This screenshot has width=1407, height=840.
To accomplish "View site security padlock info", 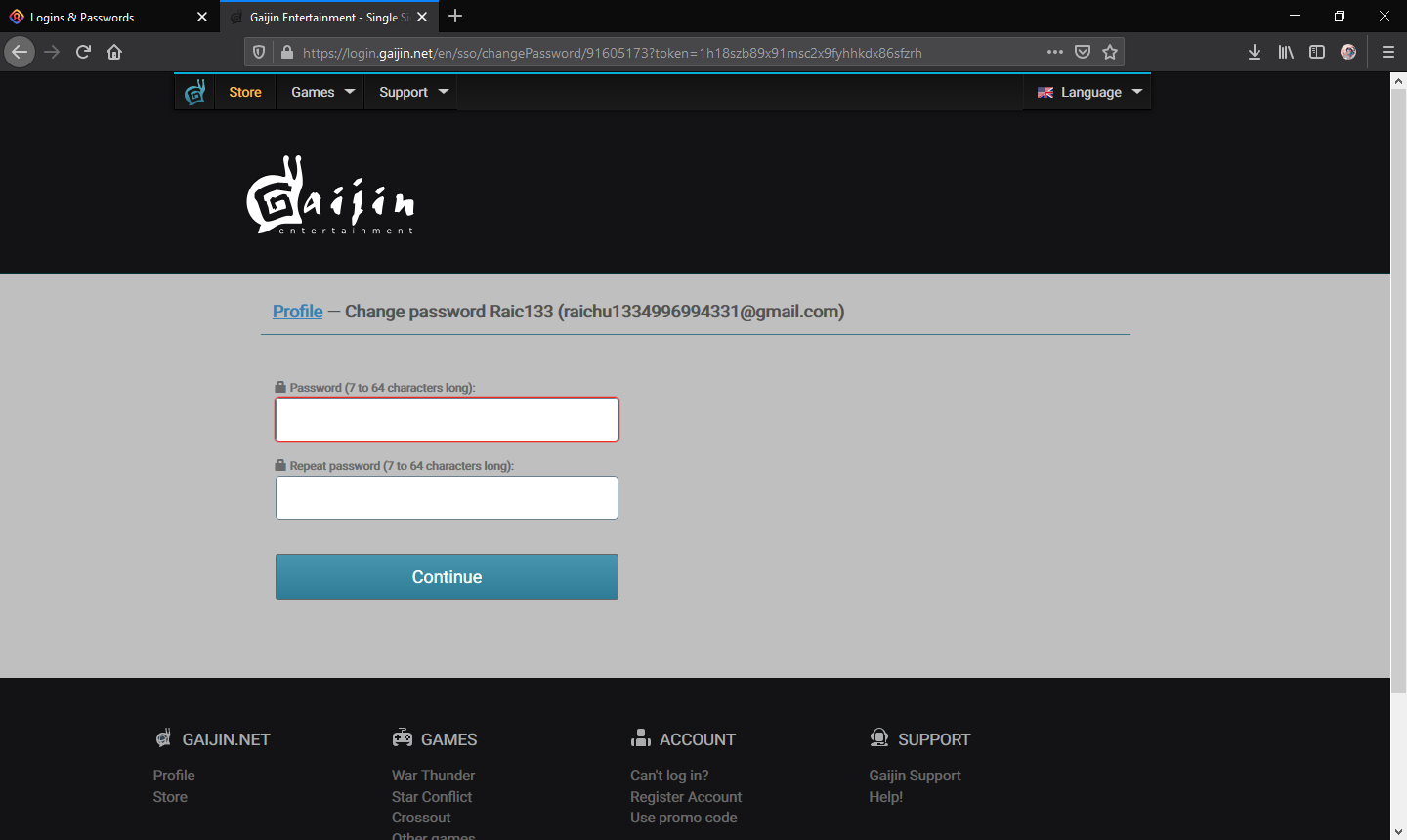I will [x=286, y=52].
